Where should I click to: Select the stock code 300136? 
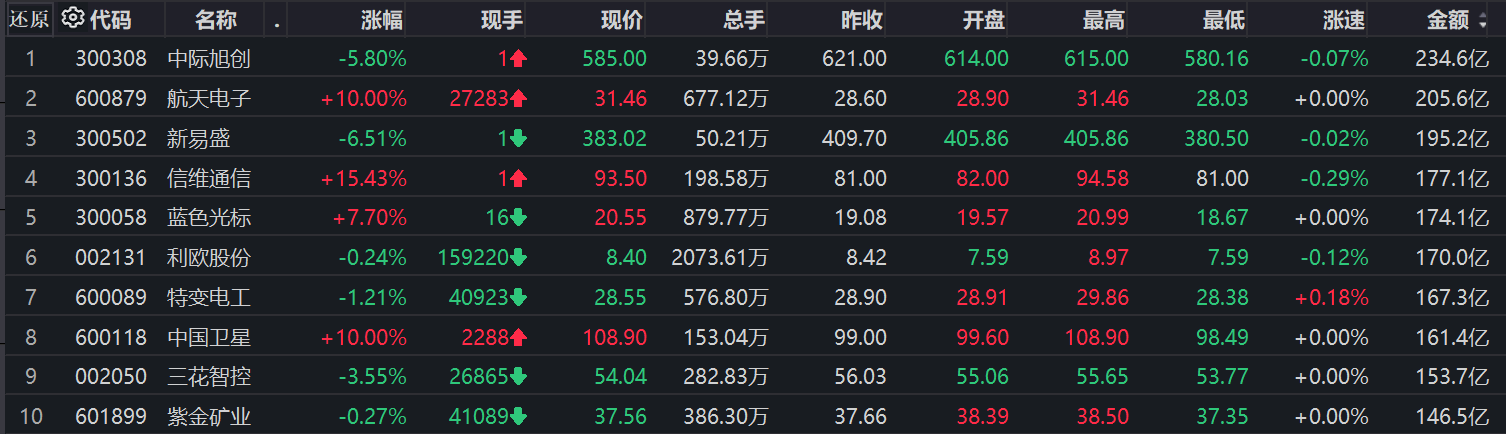click(111, 179)
